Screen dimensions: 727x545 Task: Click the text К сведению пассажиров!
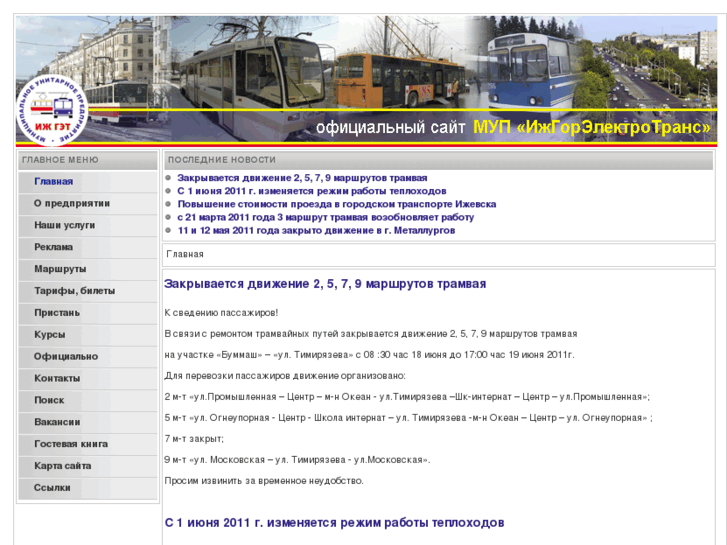pyautogui.click(x=221, y=313)
